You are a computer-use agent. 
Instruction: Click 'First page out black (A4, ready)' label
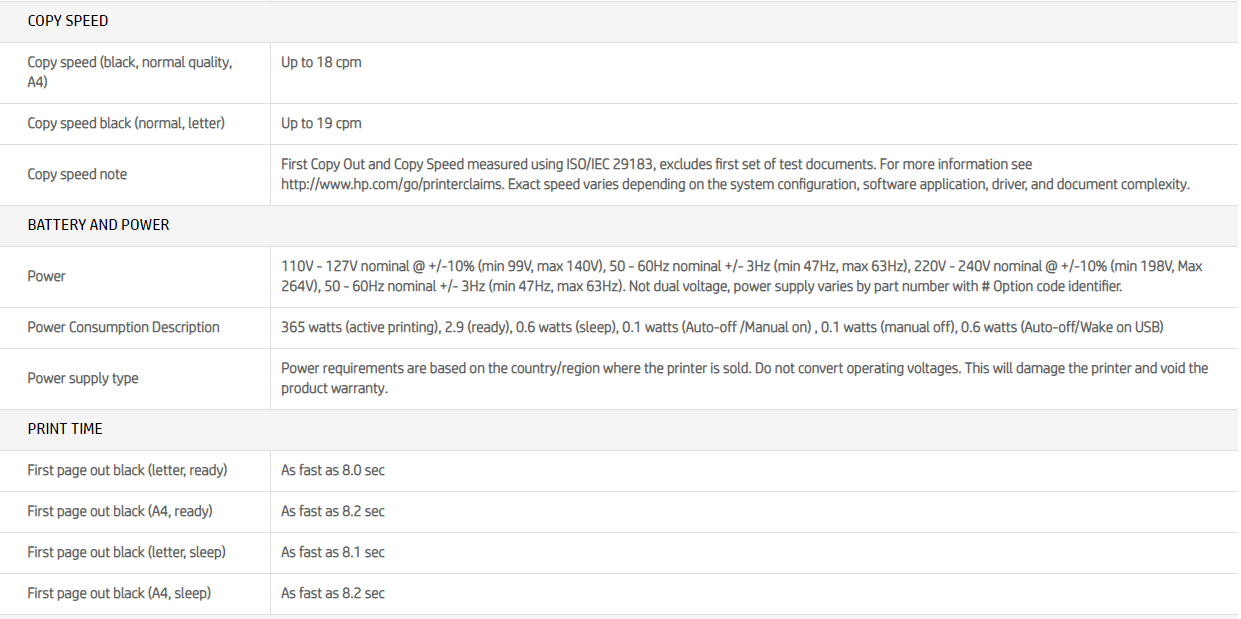tap(120, 511)
